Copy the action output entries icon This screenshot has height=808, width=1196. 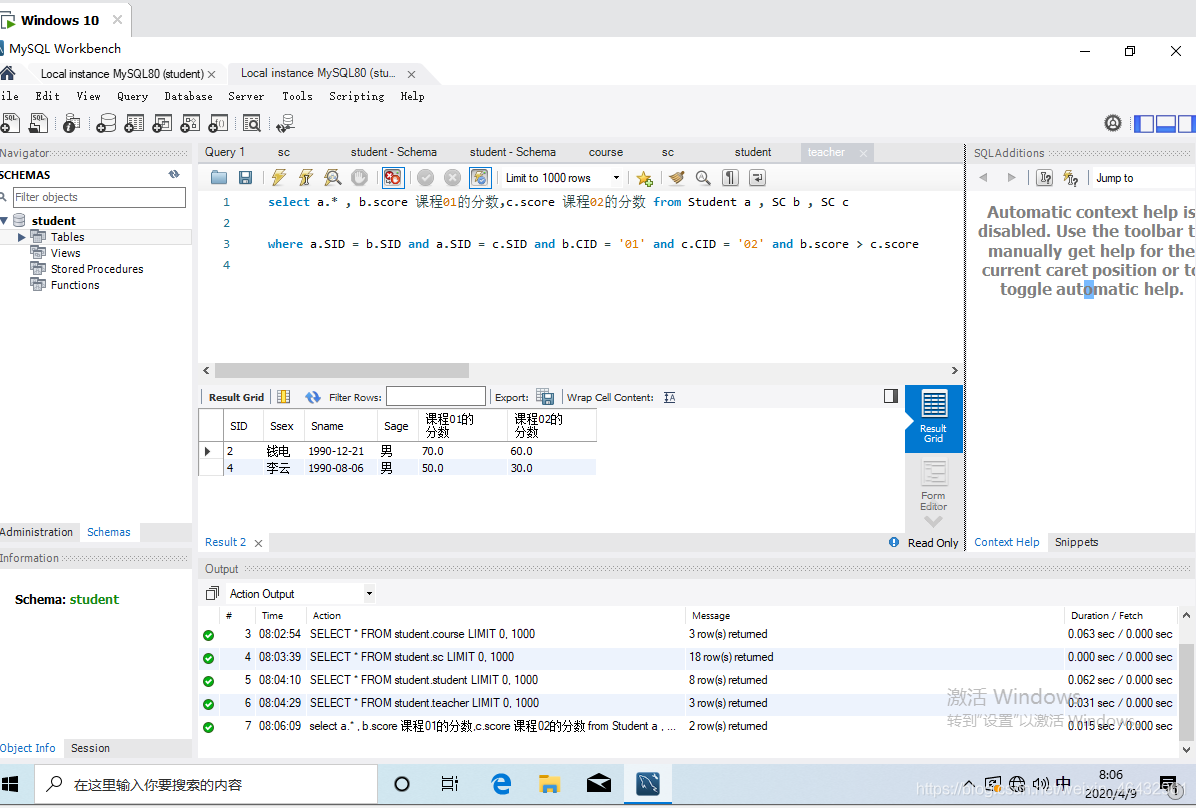[213, 594]
